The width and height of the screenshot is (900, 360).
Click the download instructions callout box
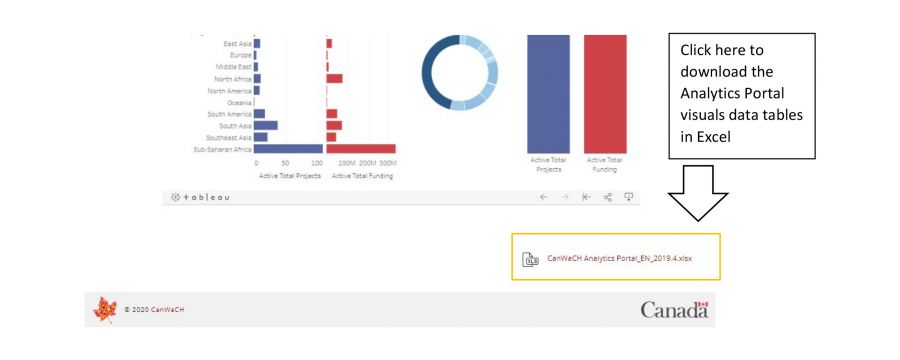coord(742,96)
